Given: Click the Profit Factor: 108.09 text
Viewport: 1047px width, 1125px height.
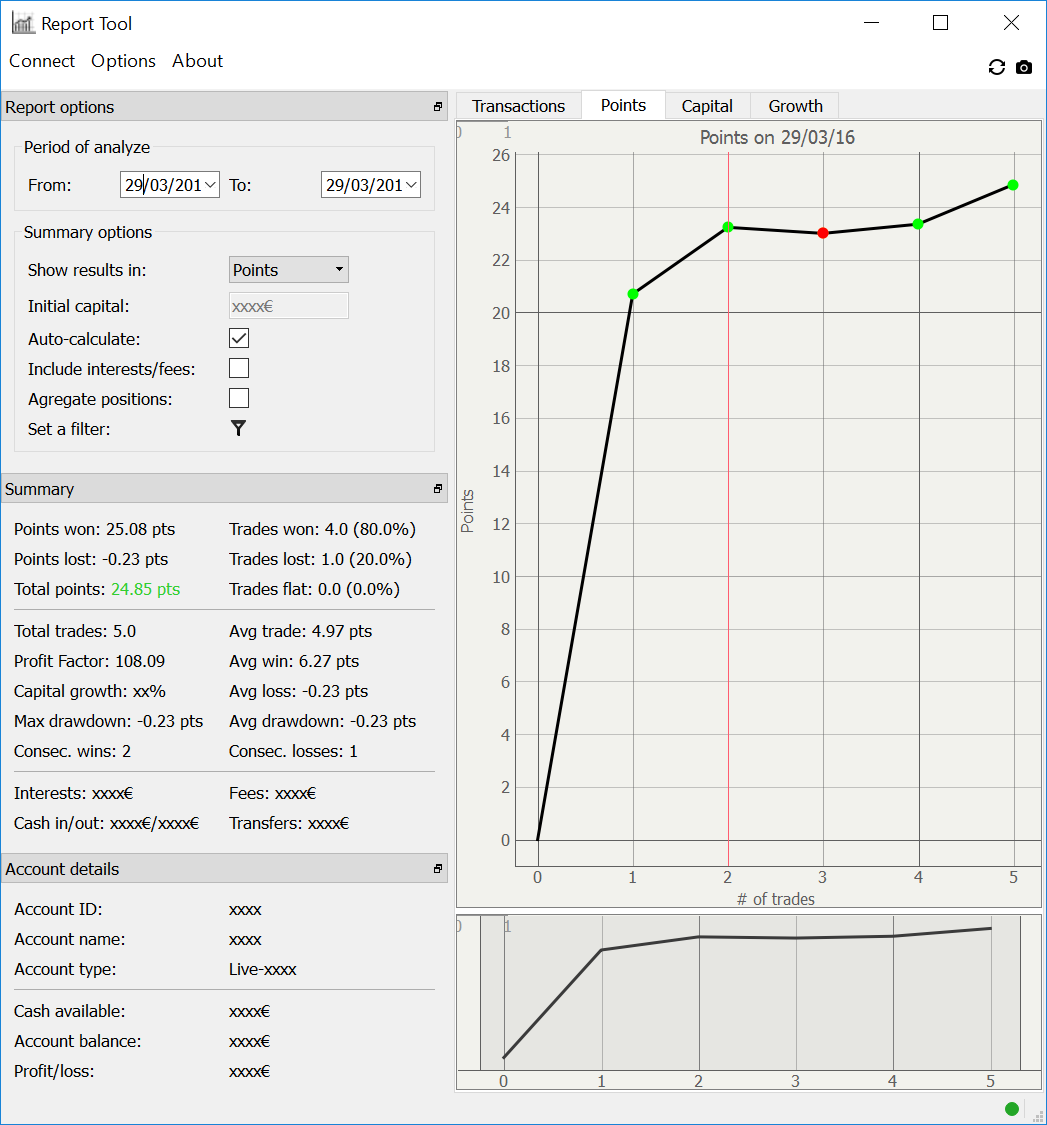Looking at the screenshot, I should 90,661.
